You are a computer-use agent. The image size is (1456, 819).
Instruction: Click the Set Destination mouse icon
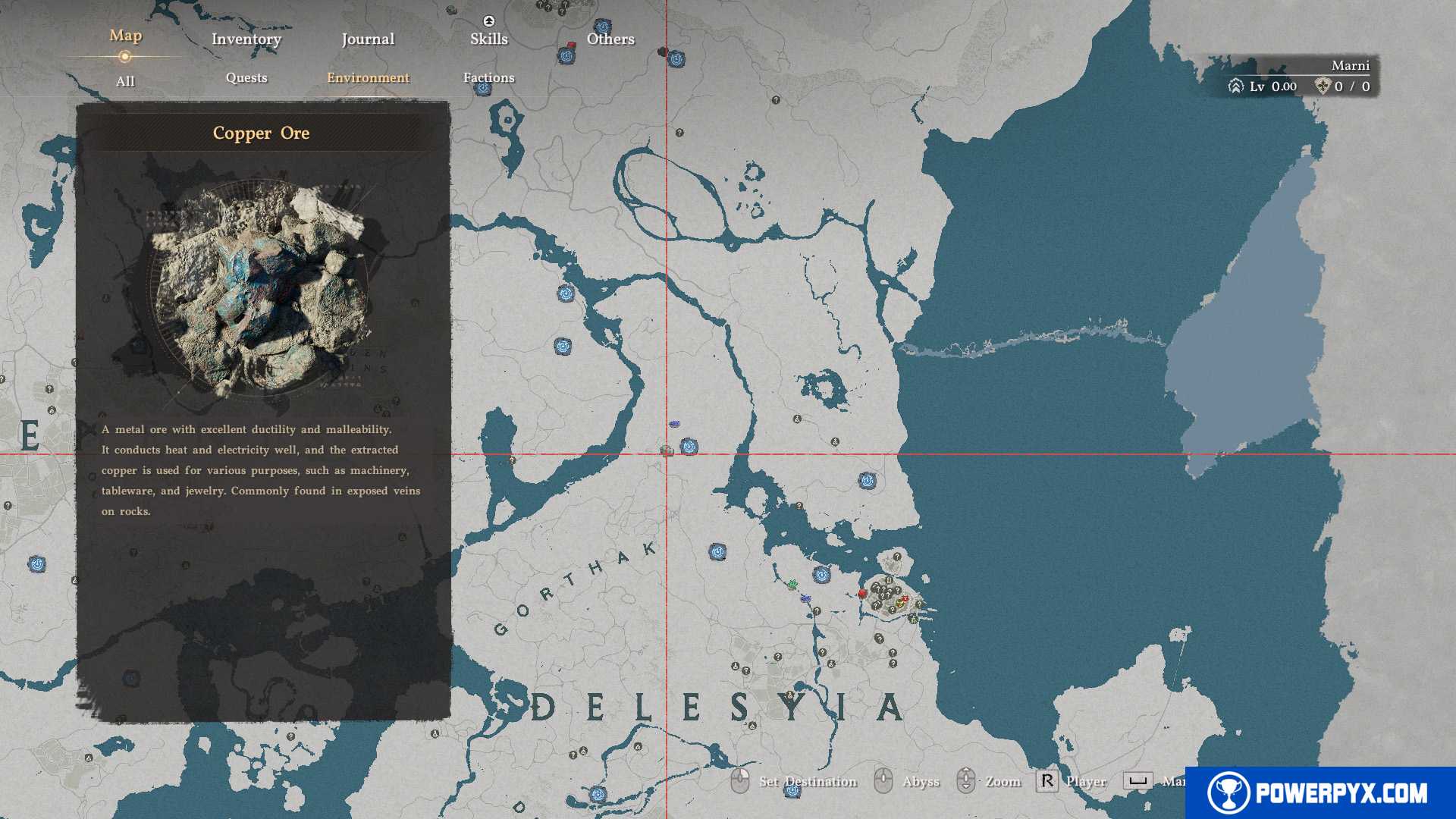[x=739, y=780]
